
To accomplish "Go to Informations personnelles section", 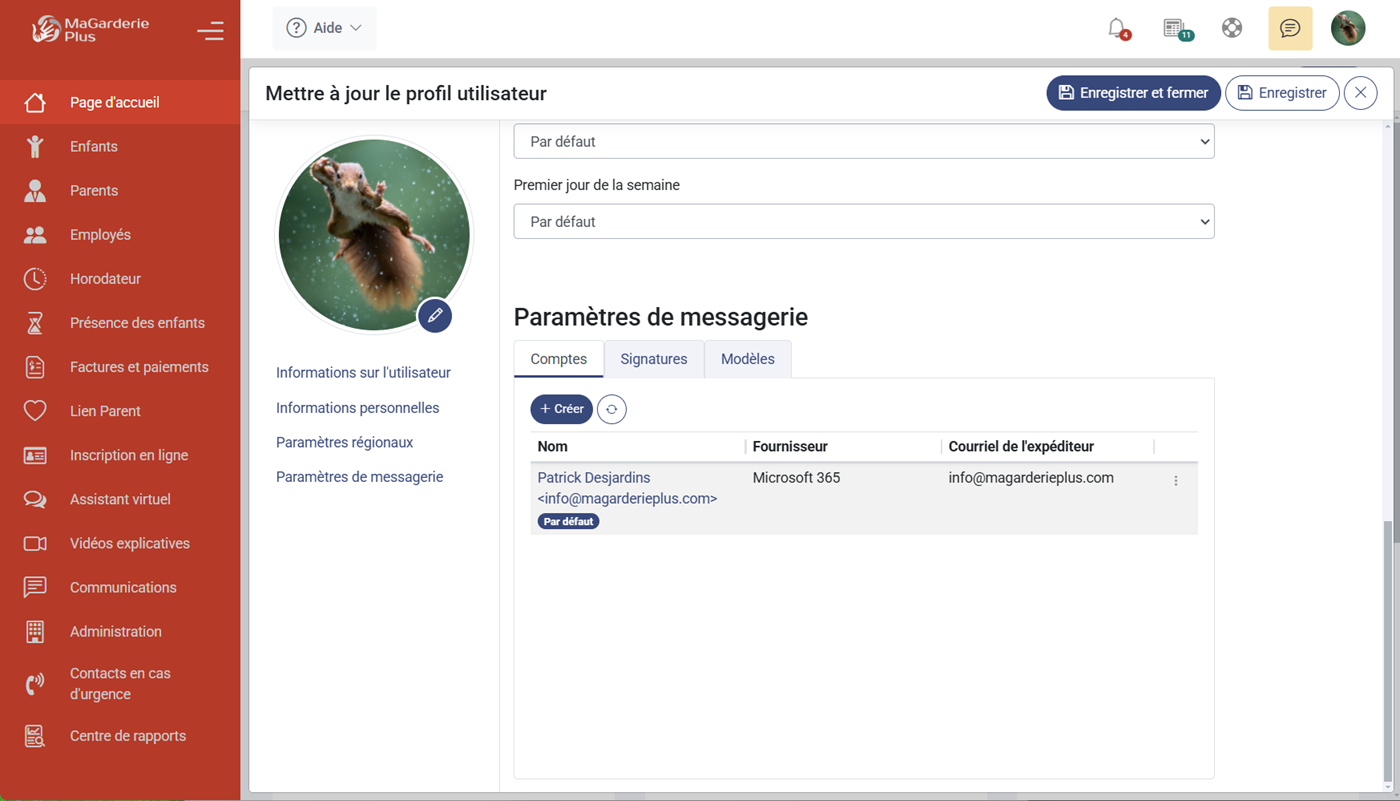I will click(358, 408).
